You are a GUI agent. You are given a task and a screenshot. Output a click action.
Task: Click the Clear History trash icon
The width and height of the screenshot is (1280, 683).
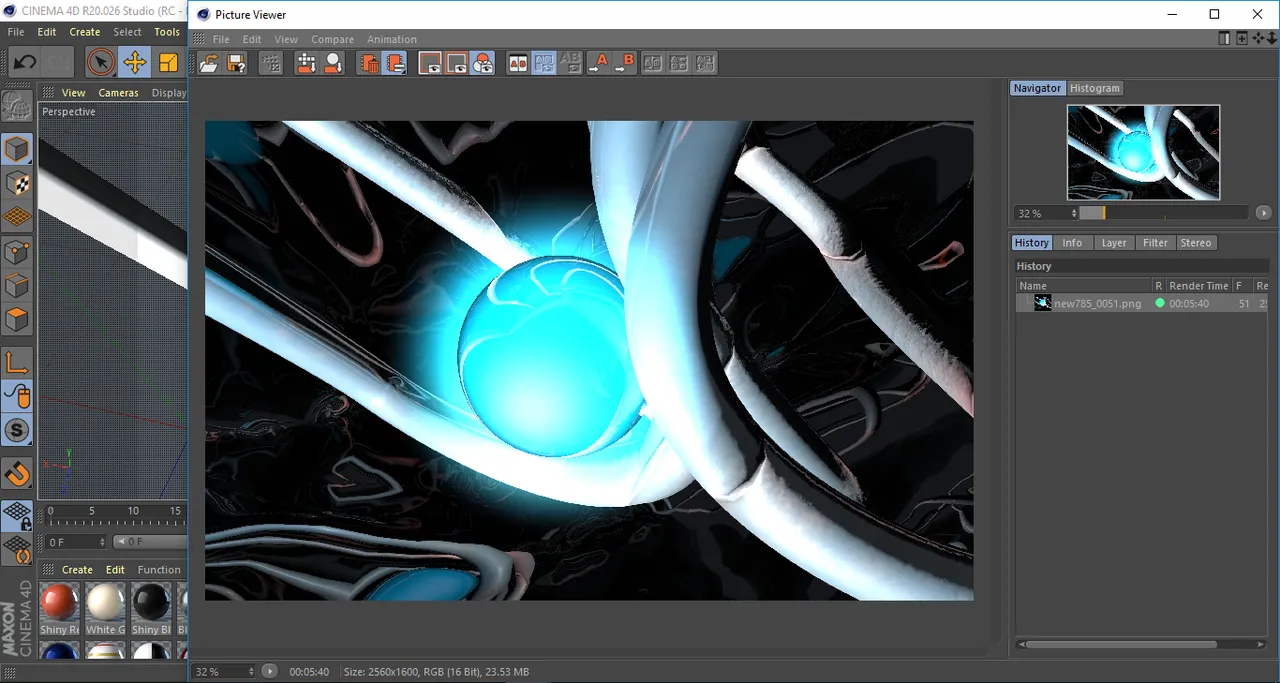click(369, 63)
